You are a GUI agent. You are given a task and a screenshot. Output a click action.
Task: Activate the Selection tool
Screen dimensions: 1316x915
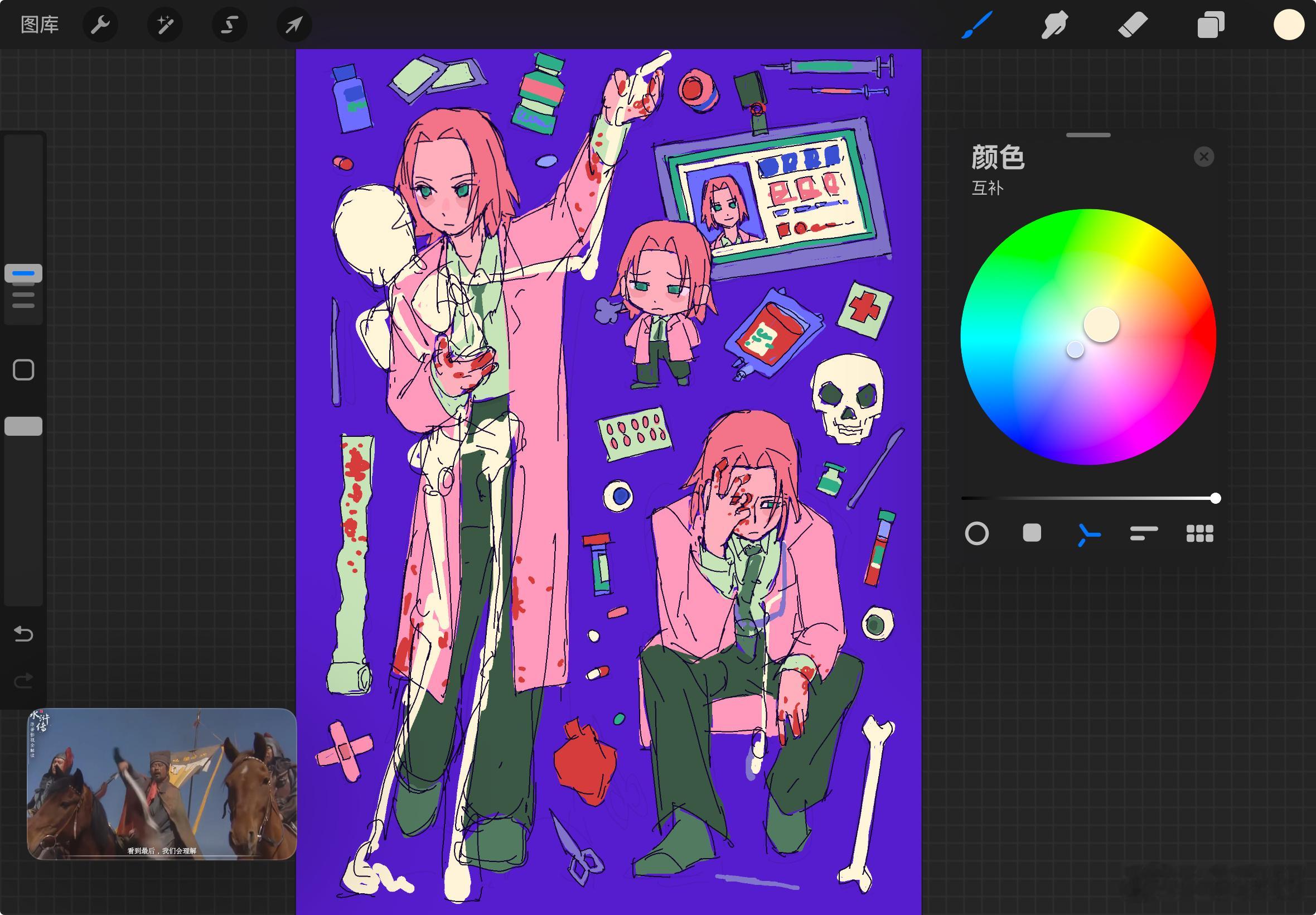click(230, 25)
